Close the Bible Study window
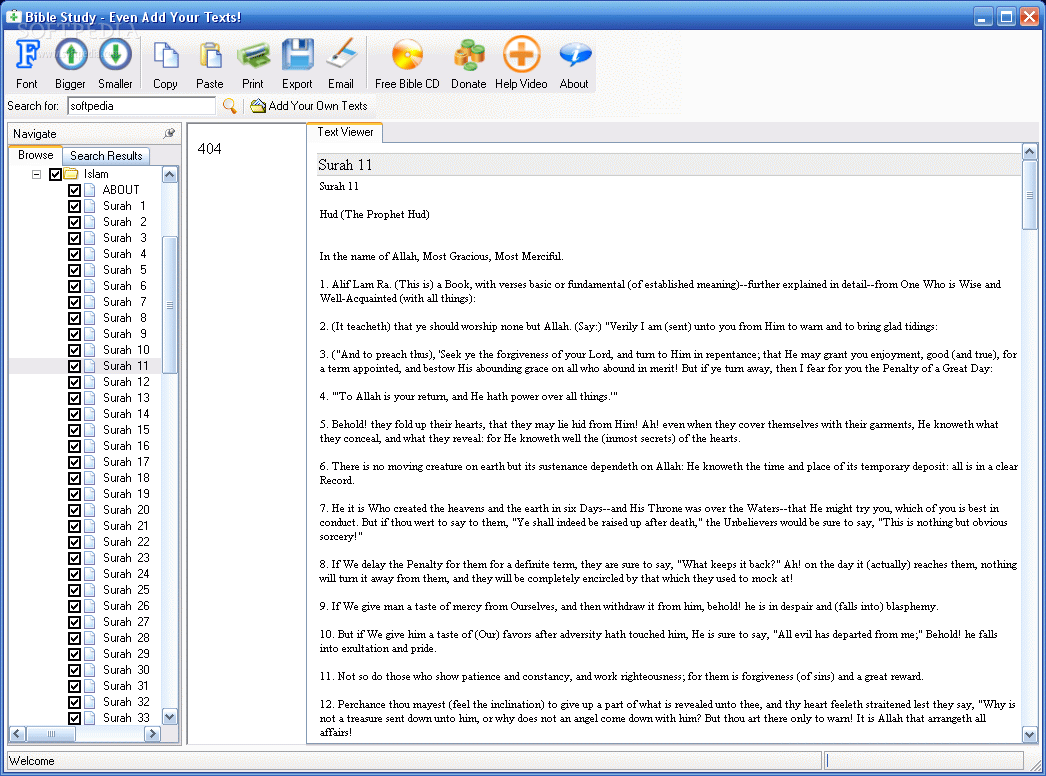The width and height of the screenshot is (1046, 776). pyautogui.click(x=1029, y=17)
